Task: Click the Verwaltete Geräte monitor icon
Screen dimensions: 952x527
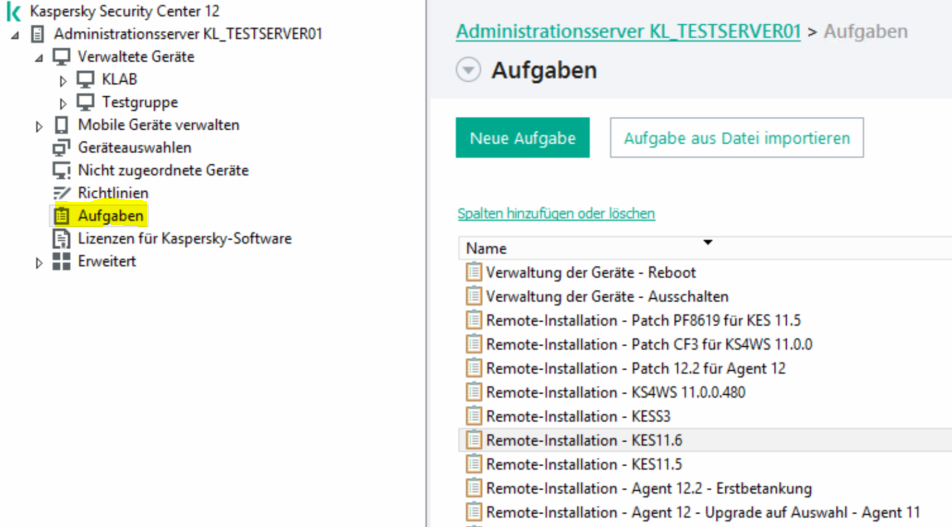Action: 61,56
